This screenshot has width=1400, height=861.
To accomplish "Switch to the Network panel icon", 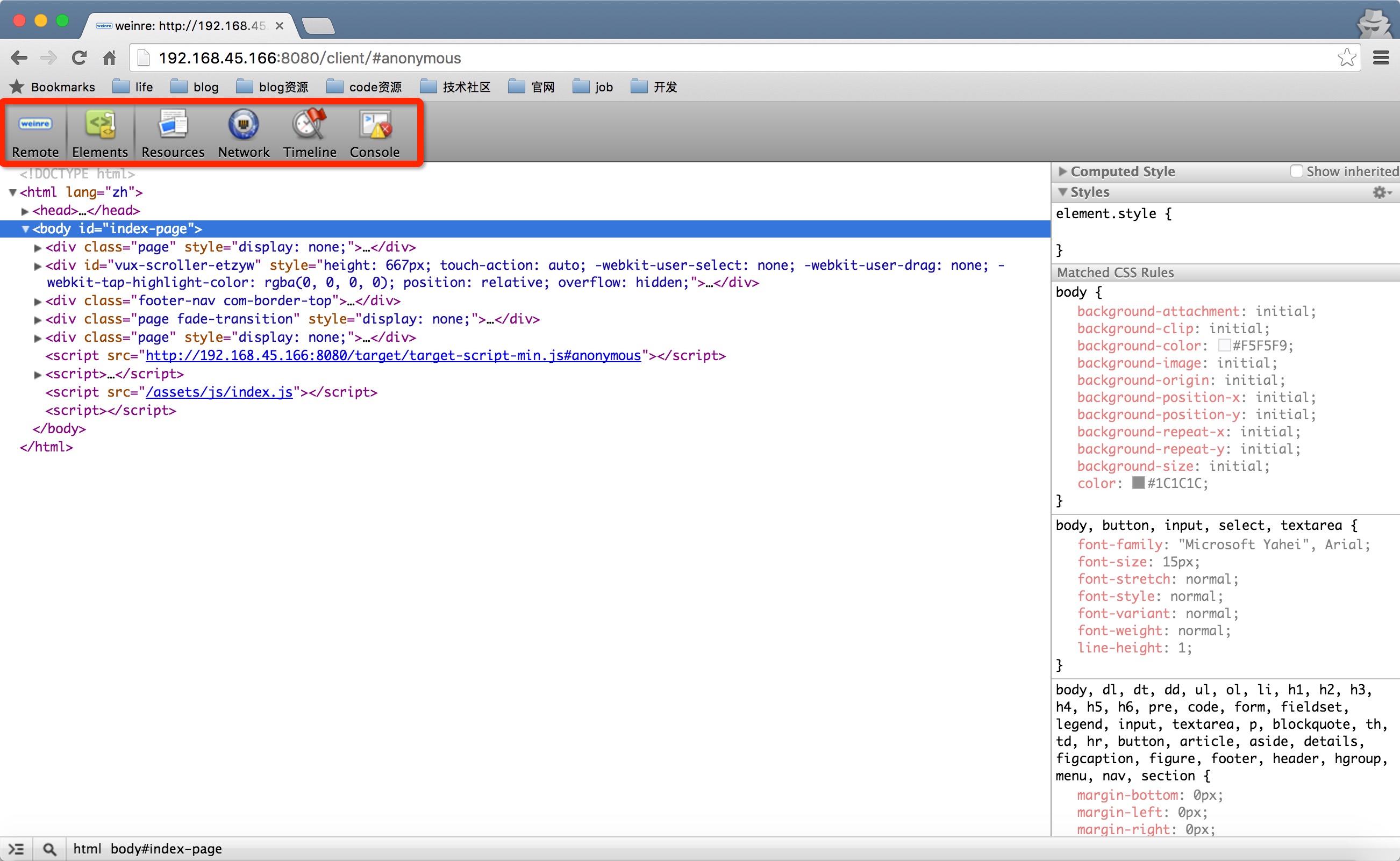I will (x=244, y=125).
